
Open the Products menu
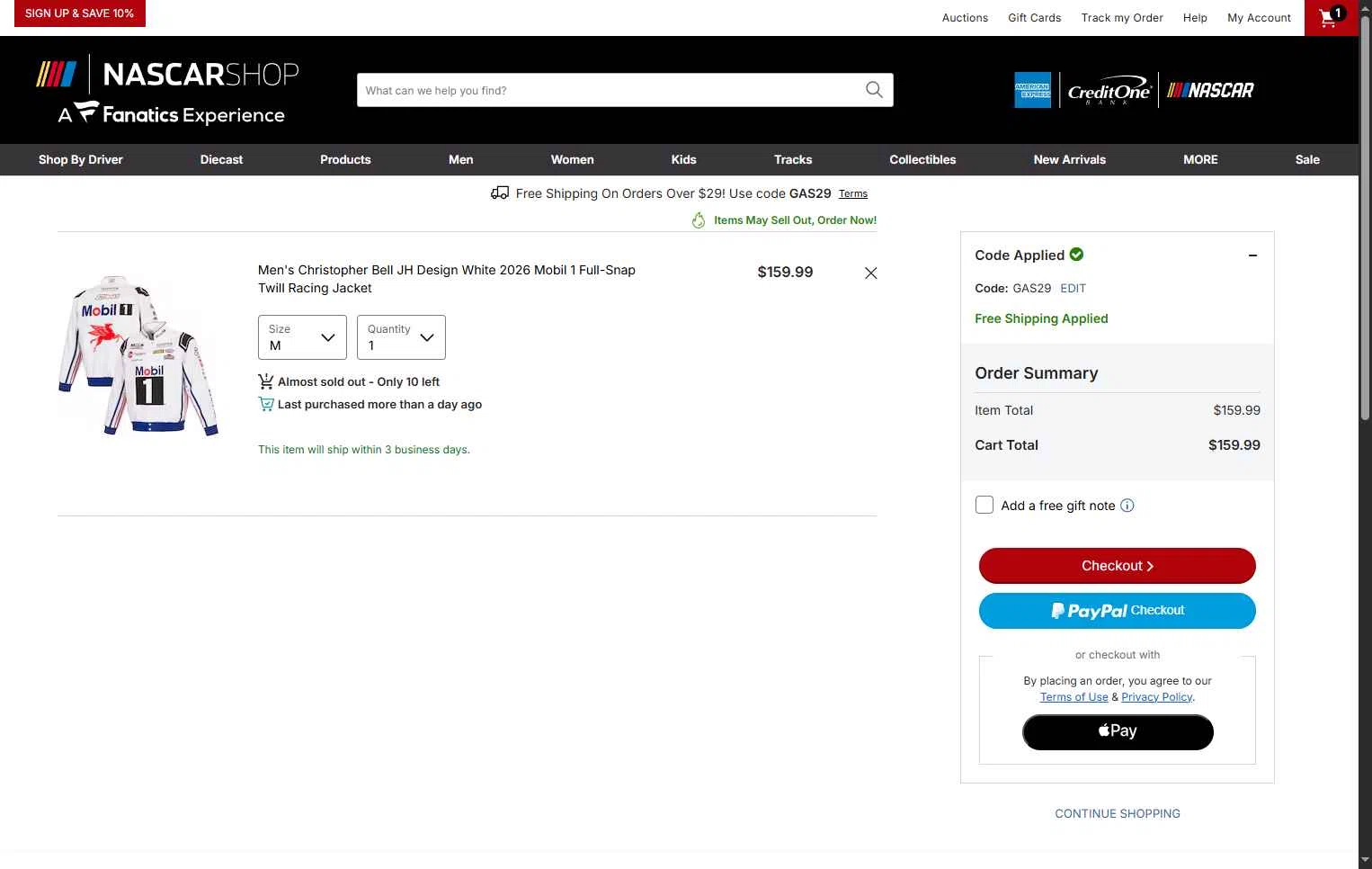click(345, 160)
